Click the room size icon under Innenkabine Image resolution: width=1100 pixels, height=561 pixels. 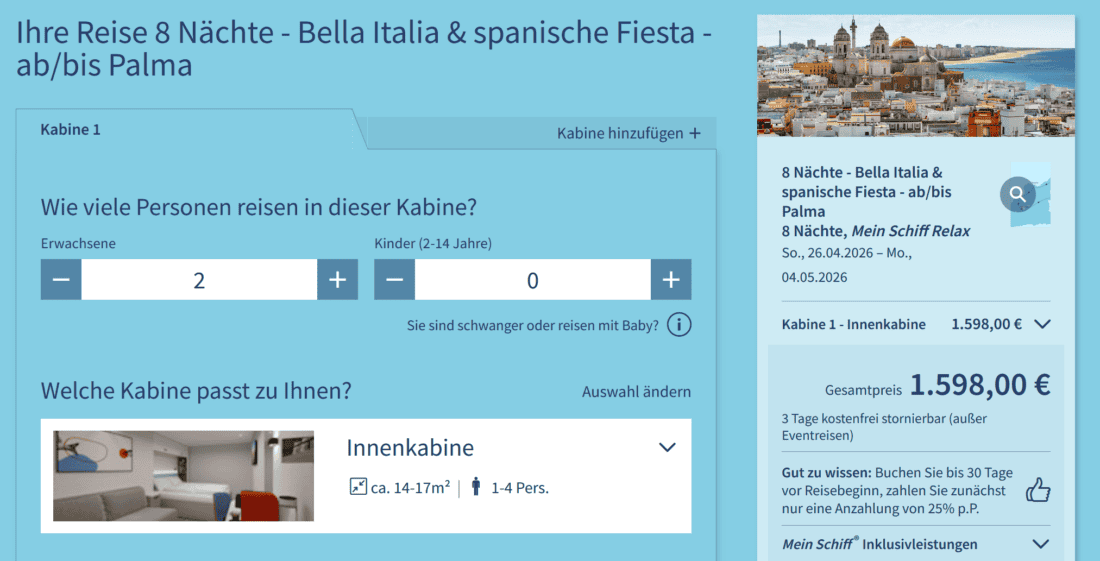pos(358,487)
